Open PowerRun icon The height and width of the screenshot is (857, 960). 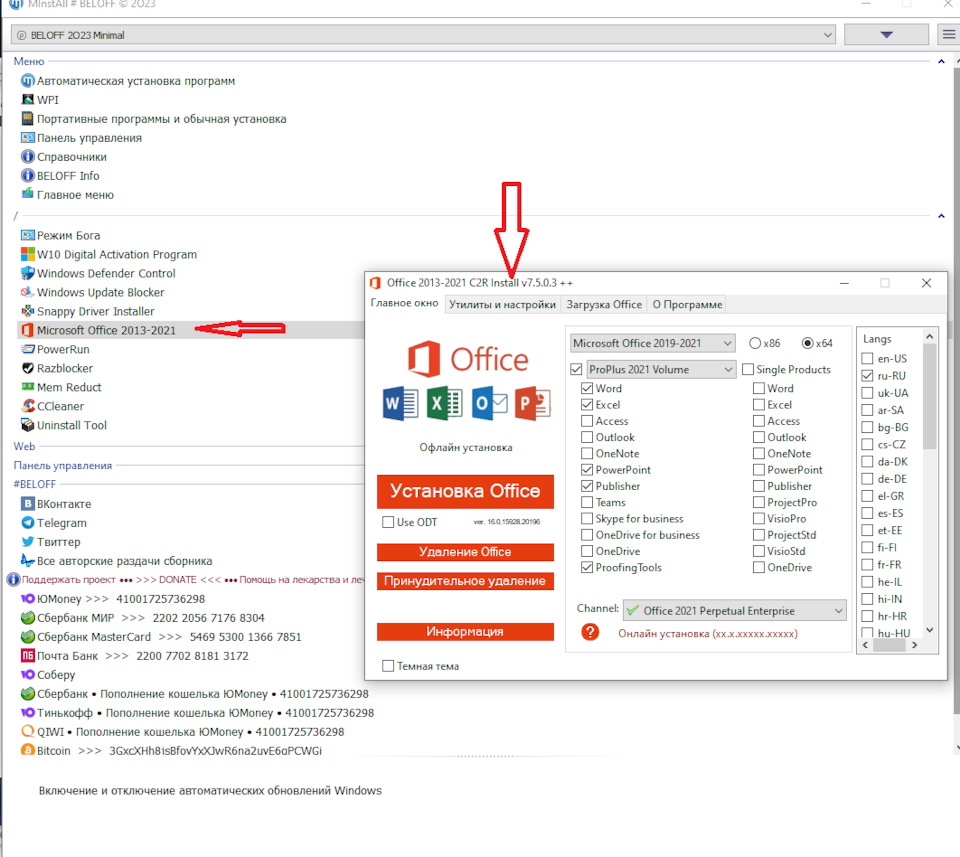[28, 349]
